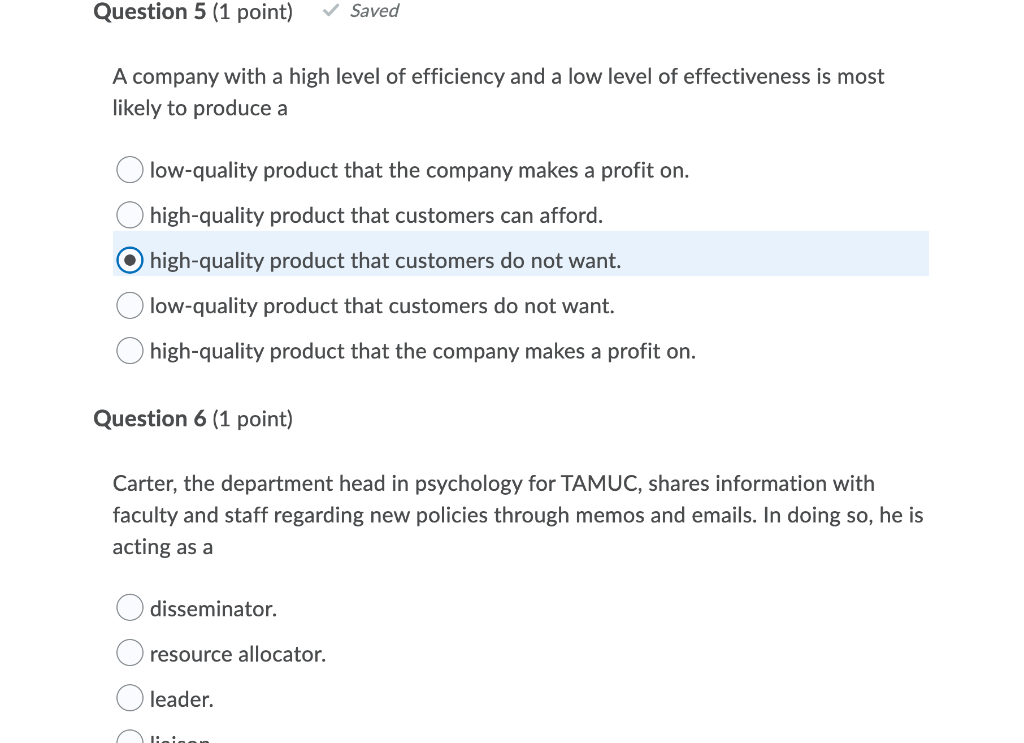Screen dimensions: 1024x743
Task: Click the "disseminator." answer text label
Action: pyautogui.click(x=213, y=608)
